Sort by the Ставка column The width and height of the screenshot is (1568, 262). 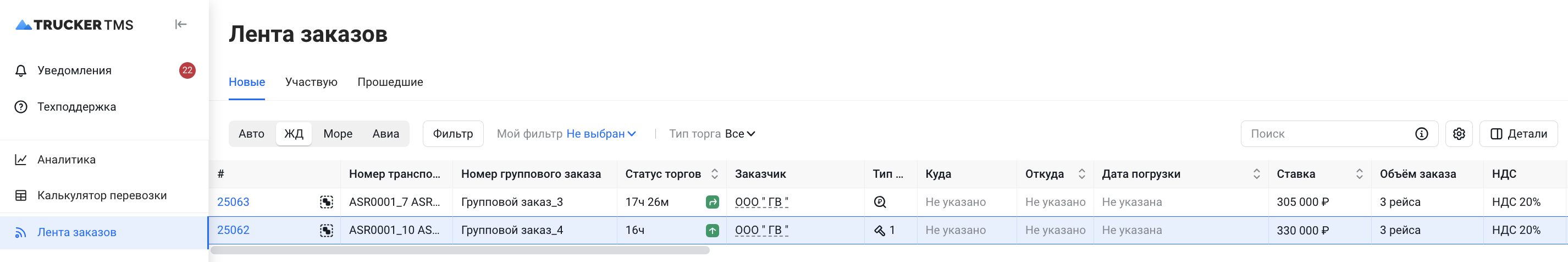click(1359, 173)
